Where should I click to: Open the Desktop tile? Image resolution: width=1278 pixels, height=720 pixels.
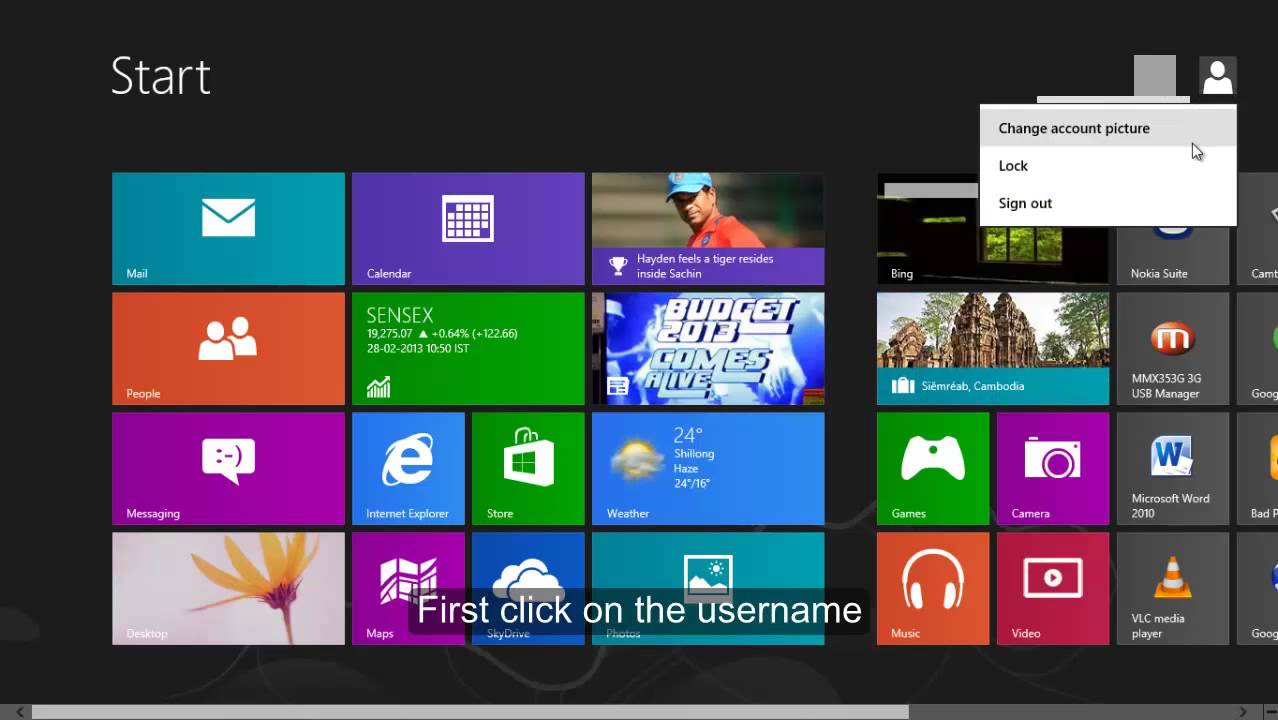[x=228, y=589]
